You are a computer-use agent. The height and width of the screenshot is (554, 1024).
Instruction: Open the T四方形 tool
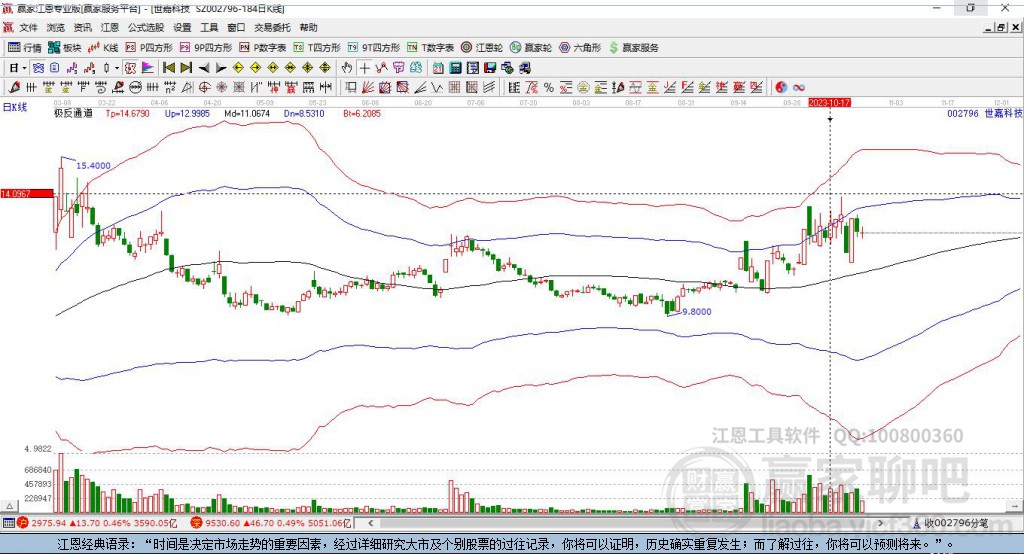tap(317, 48)
